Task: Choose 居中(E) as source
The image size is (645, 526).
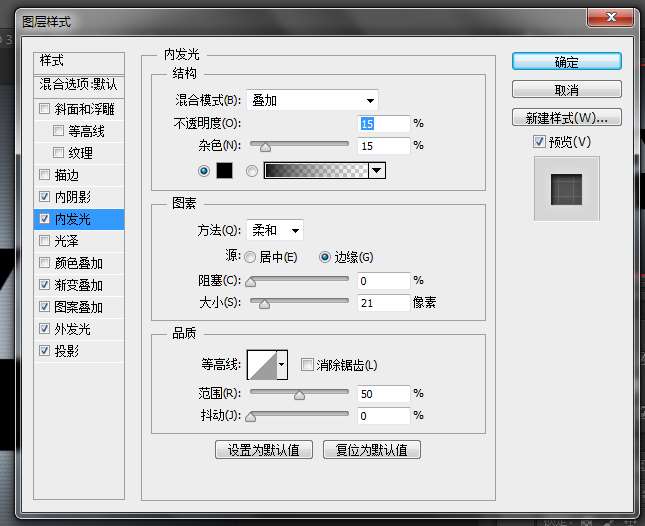Action: (x=250, y=257)
